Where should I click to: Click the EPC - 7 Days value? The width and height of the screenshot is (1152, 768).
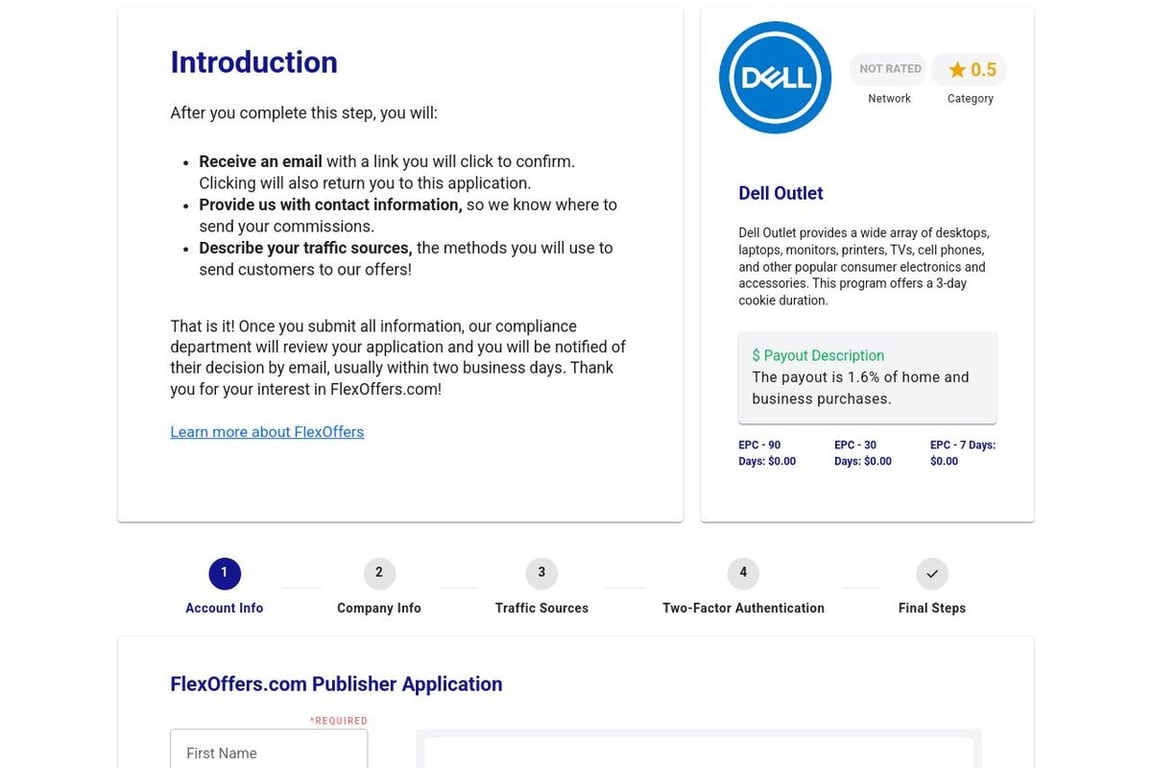(962, 453)
